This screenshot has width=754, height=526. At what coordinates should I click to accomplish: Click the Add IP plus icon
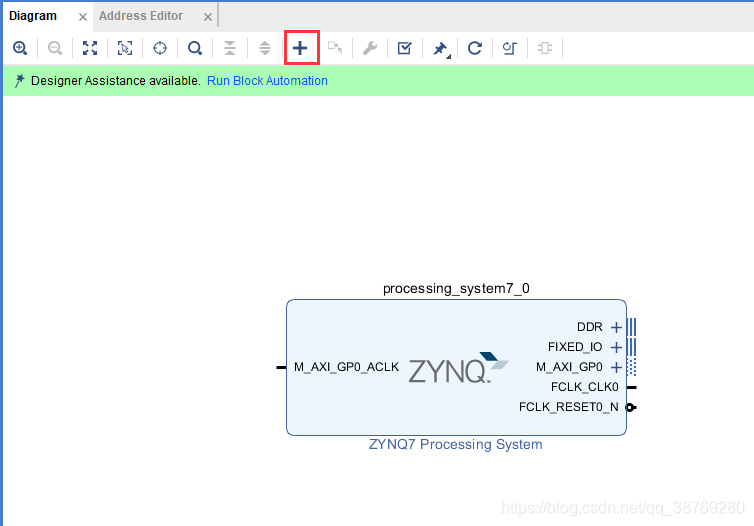point(300,48)
